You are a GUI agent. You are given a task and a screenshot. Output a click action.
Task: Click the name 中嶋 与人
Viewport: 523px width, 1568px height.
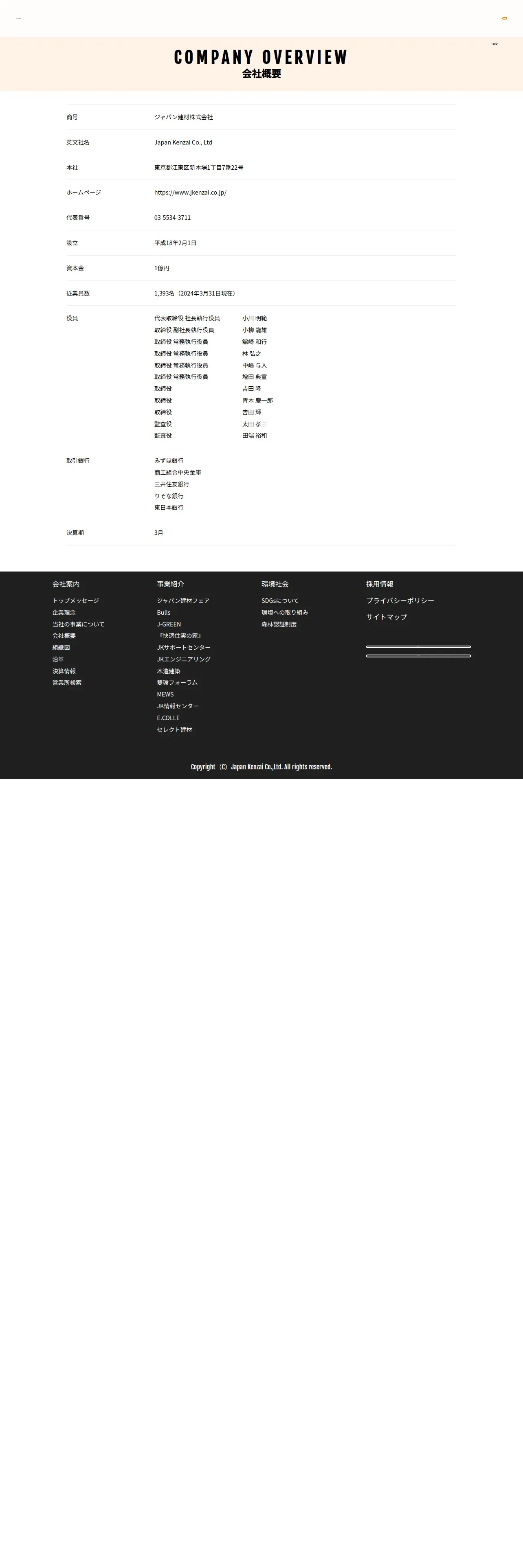[255, 365]
